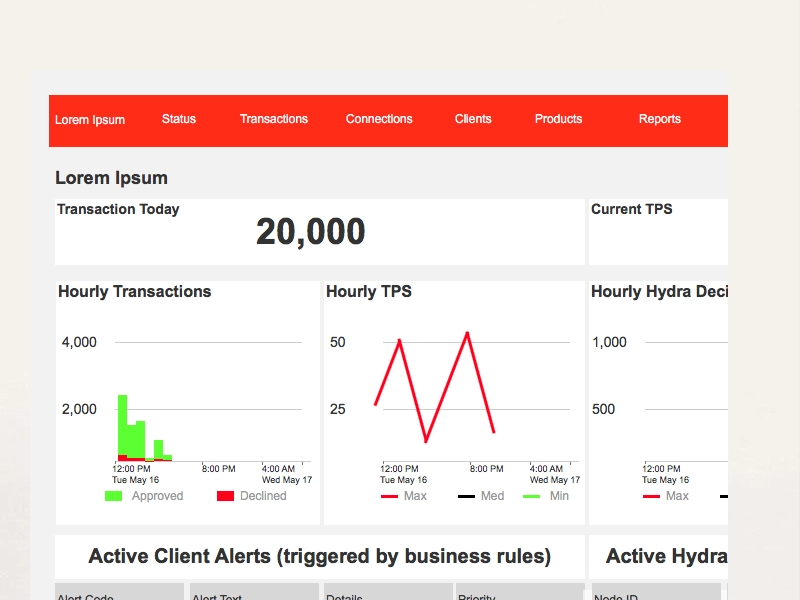Toggle the Approved legend green swatch
Screen dimensions: 800x600
pyautogui.click(x=113, y=496)
